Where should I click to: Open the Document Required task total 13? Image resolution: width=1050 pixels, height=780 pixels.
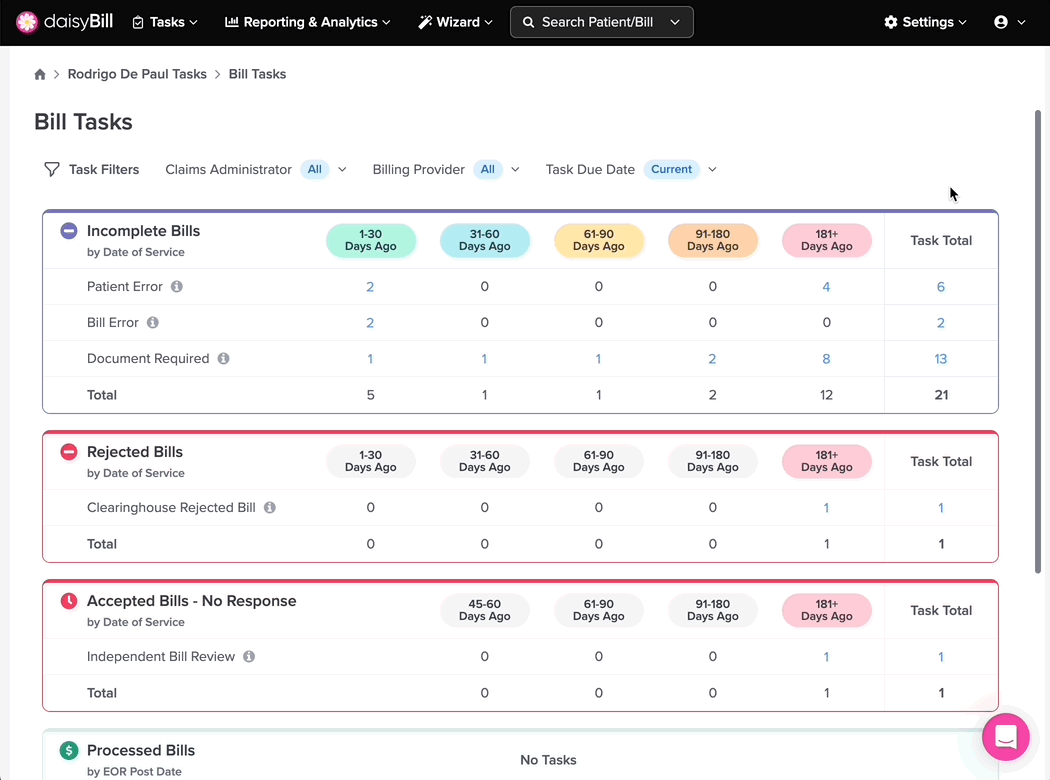pyautogui.click(x=940, y=359)
